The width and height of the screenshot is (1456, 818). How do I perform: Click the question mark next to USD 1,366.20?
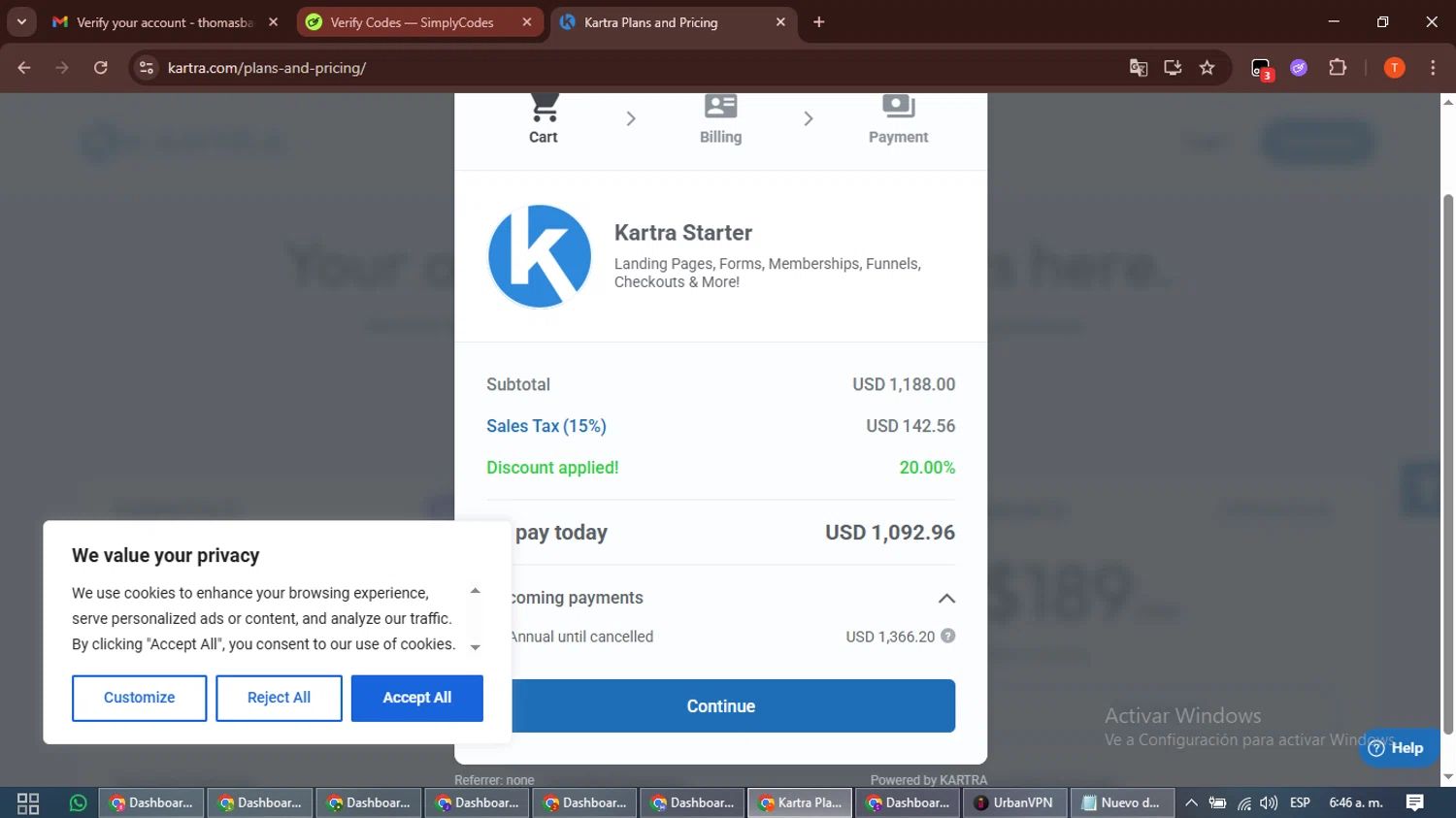pyautogui.click(x=948, y=637)
